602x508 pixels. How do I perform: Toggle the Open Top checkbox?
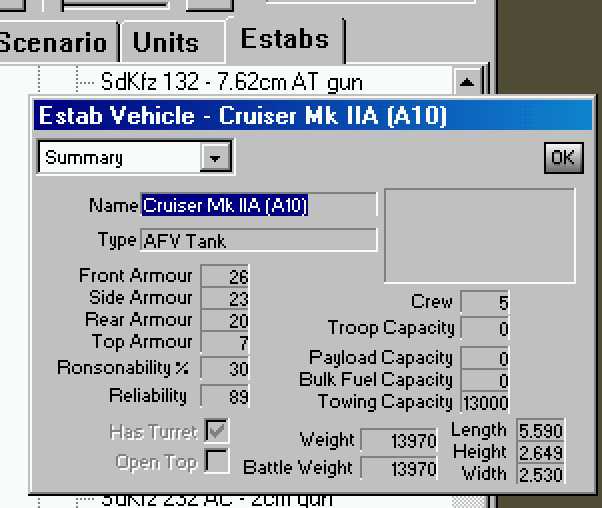click(x=217, y=461)
